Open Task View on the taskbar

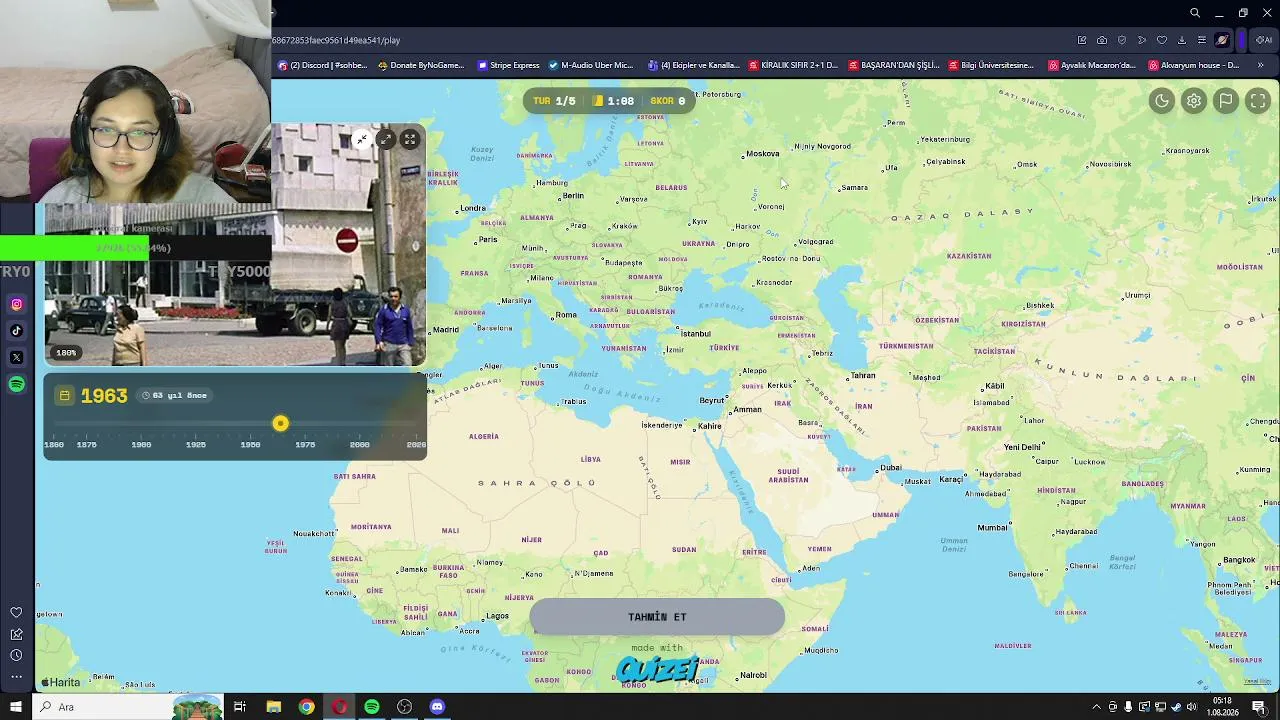(x=240, y=707)
